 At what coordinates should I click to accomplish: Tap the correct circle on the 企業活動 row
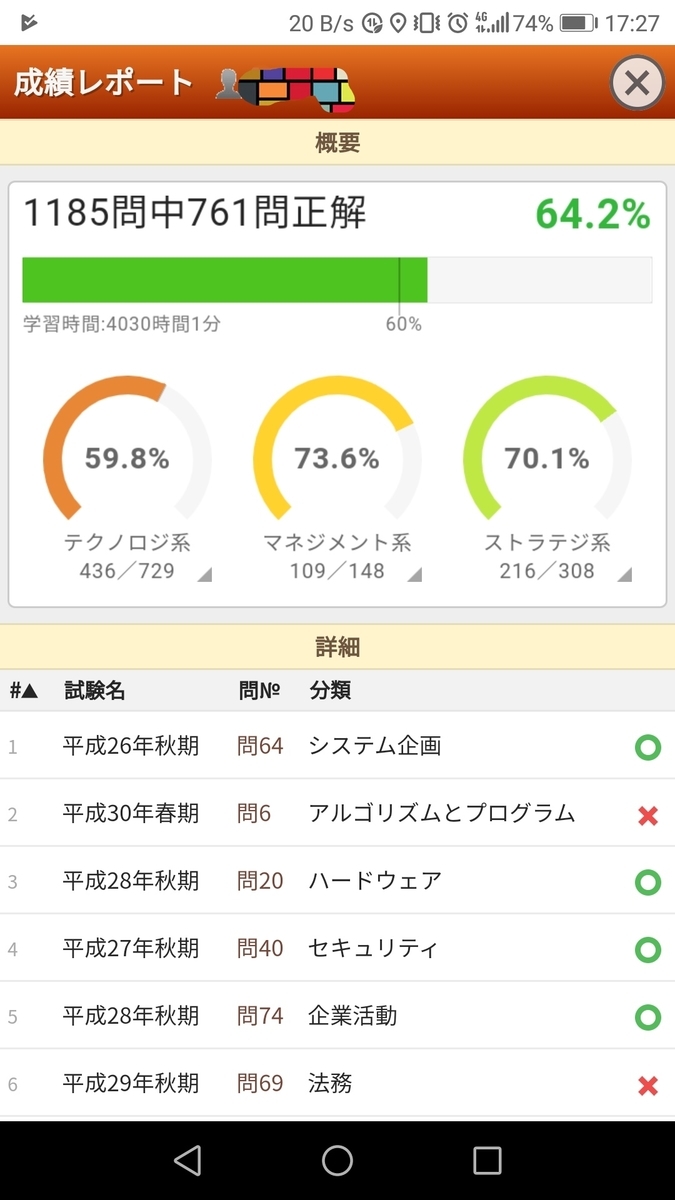(x=648, y=1015)
